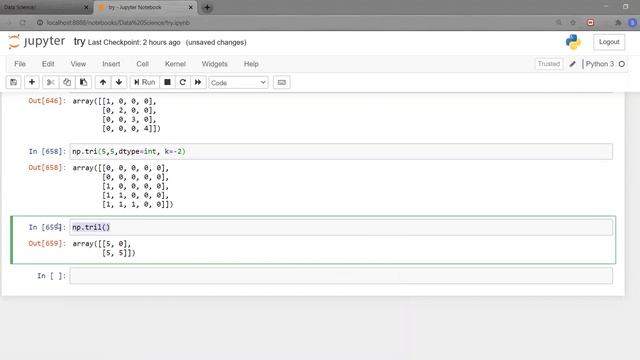Screen dimensions: 640x360
Task: Run the selected cell
Action: pos(144,82)
